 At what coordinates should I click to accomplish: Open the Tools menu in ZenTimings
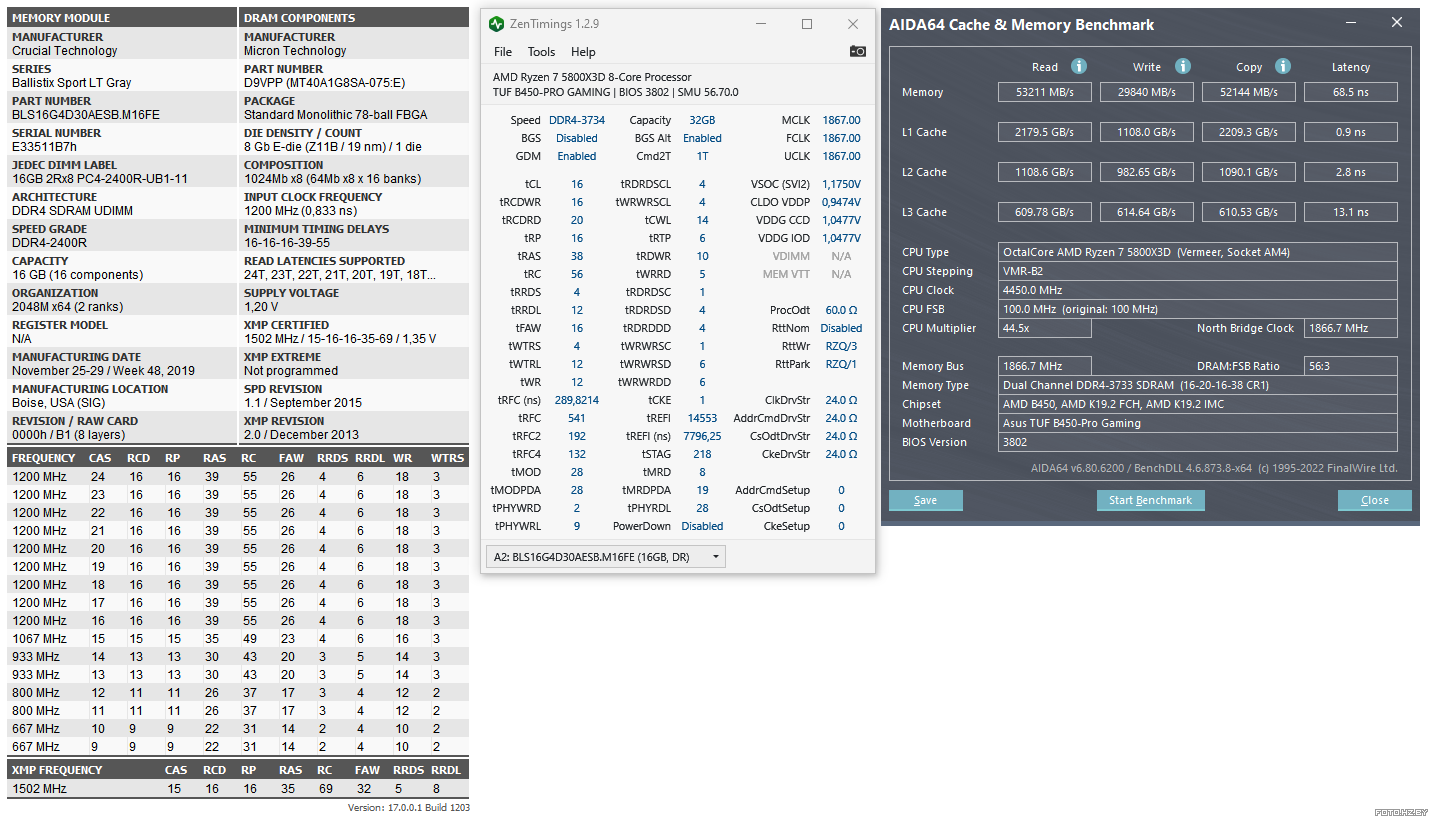point(541,52)
